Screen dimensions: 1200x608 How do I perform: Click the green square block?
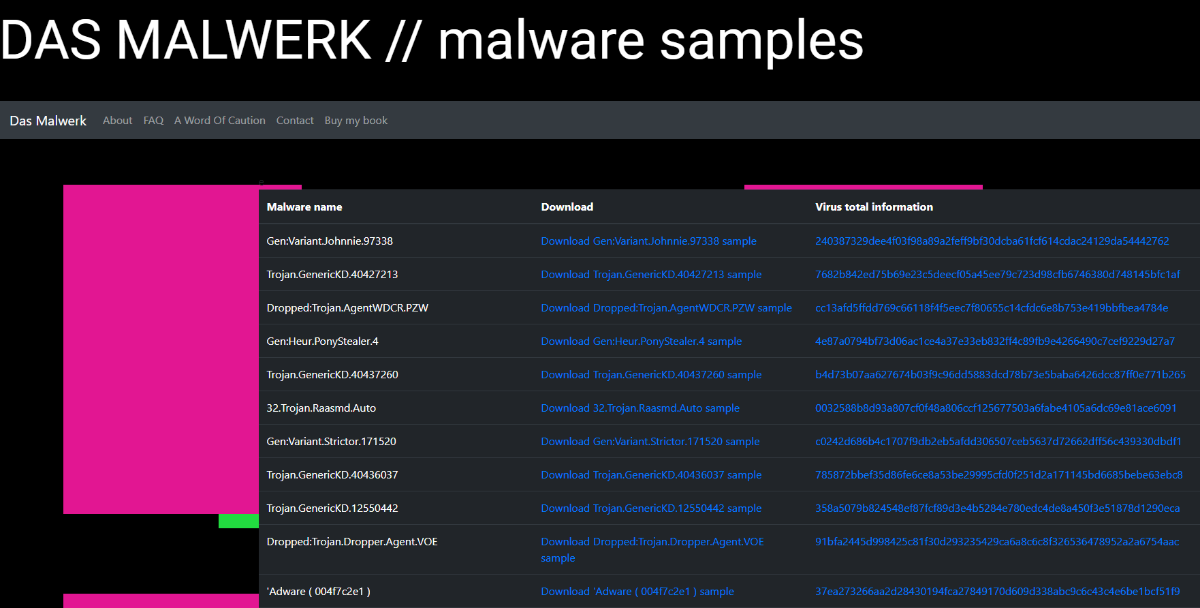click(x=238, y=521)
